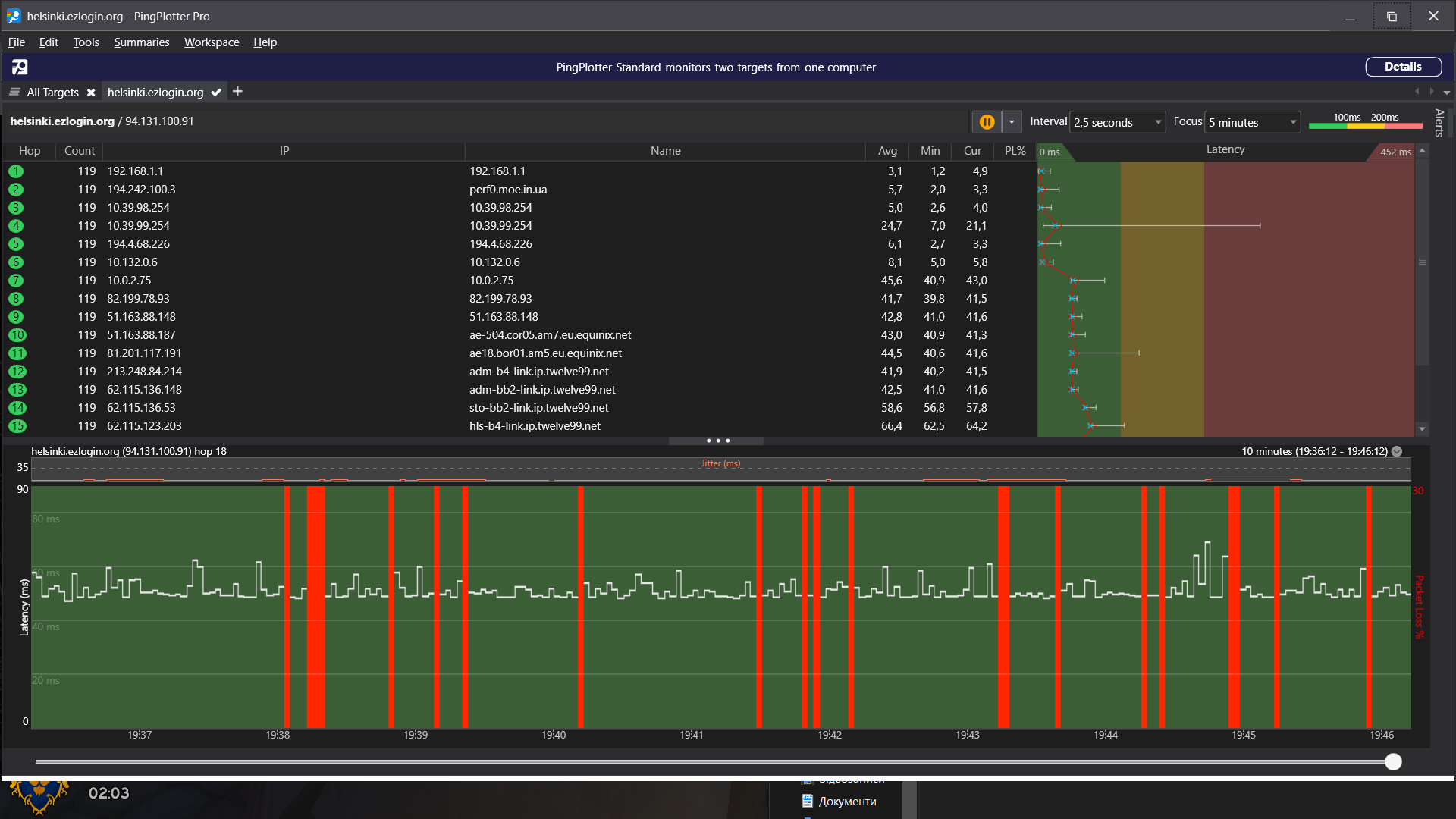Open the Alerts side panel

(1439, 122)
